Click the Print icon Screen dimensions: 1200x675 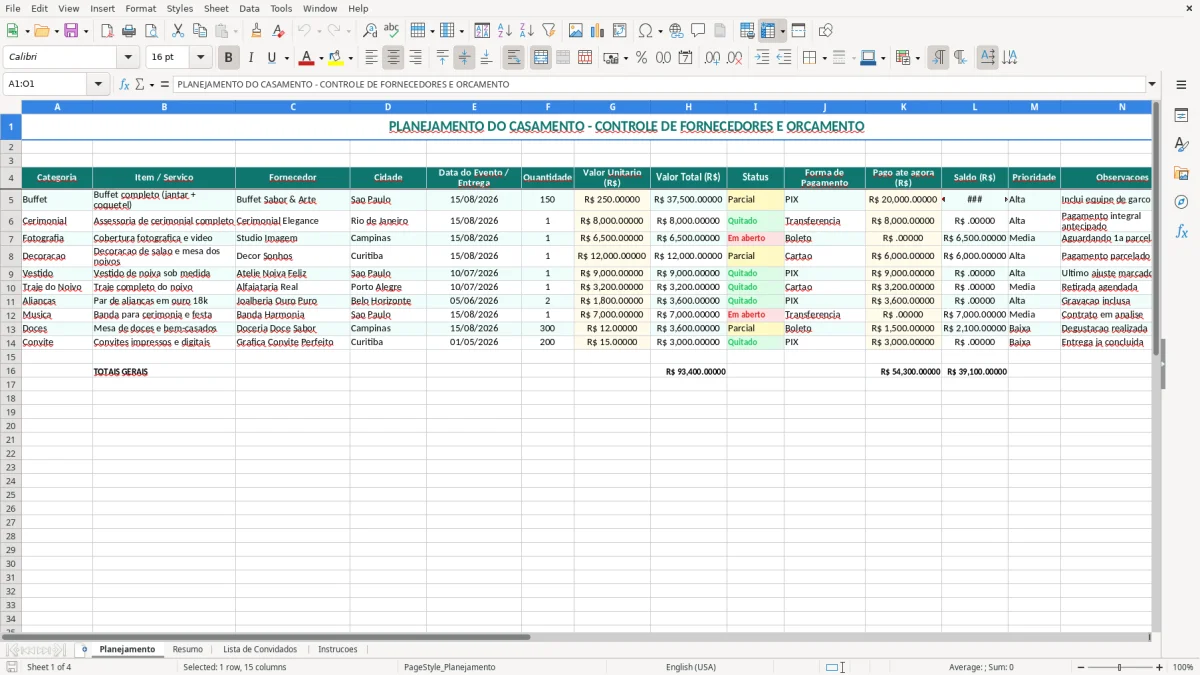[x=129, y=31]
